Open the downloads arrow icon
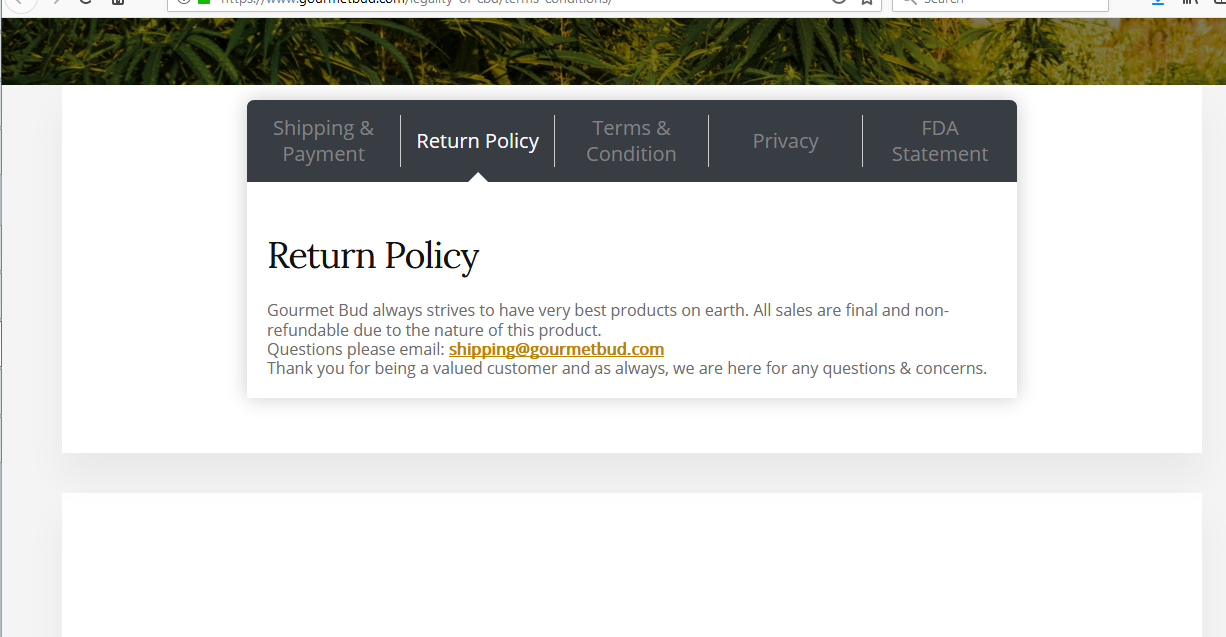This screenshot has width=1226, height=637. point(1158,2)
